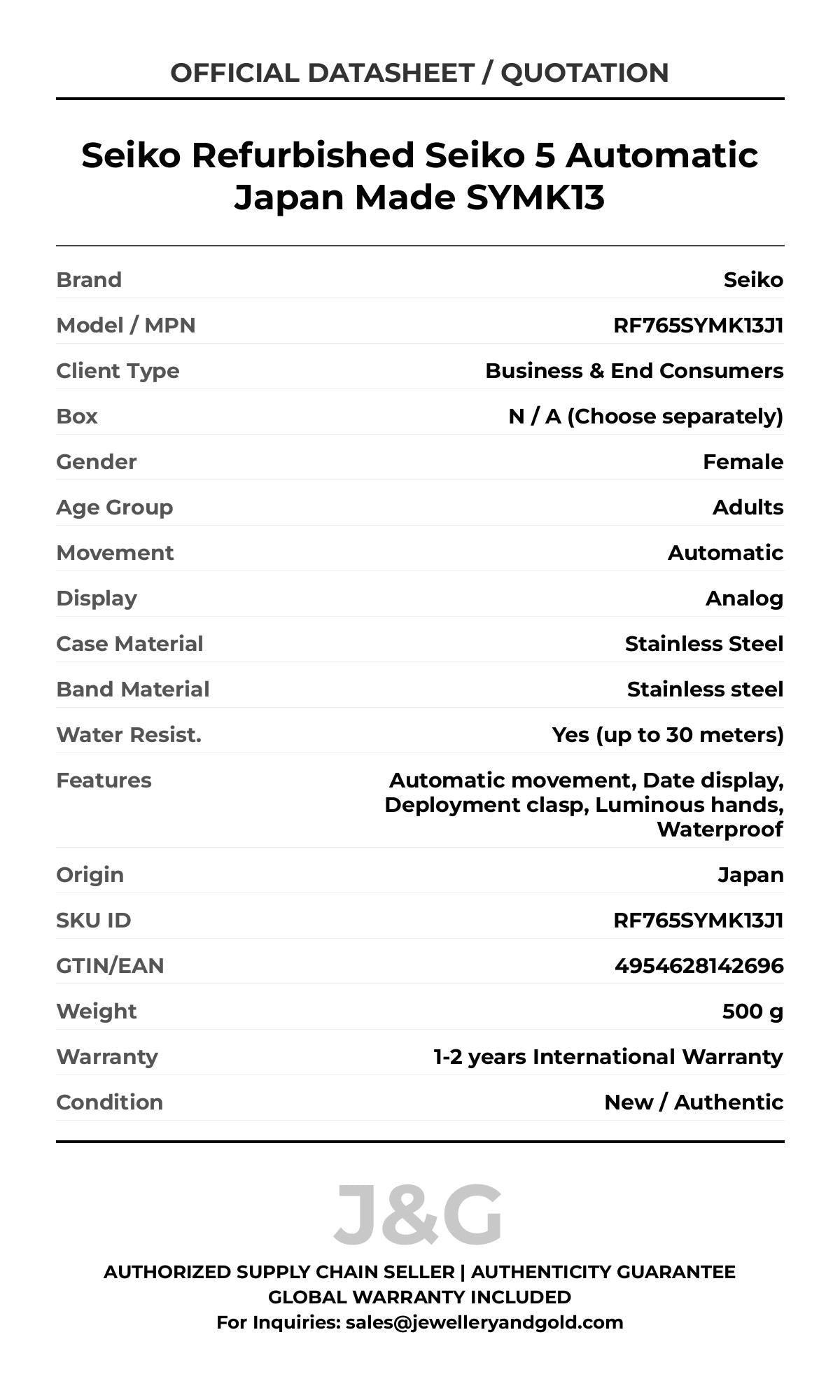This screenshot has height=1400, width=840.
Task: Click the Official Datasheet / Quotation heading
Action: pyautogui.click(x=419, y=73)
